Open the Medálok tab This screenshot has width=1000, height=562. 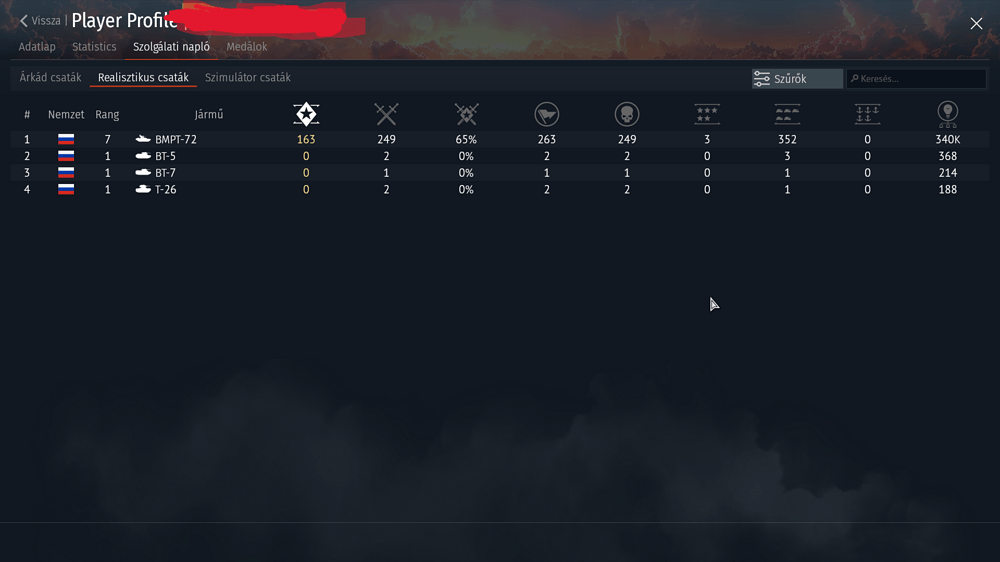tap(247, 47)
